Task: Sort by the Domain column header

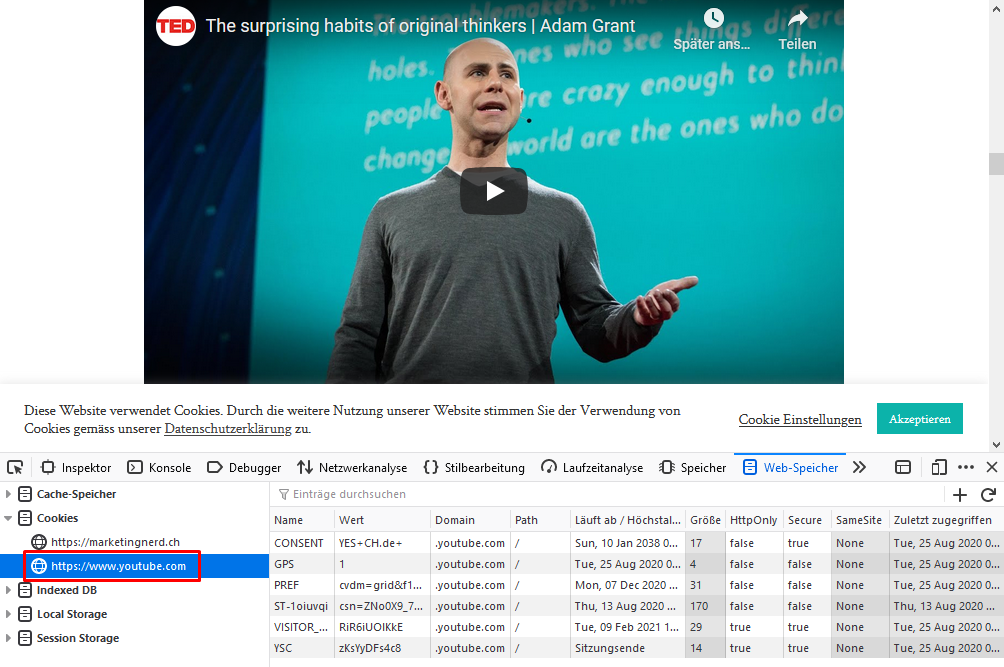Action: pos(470,520)
